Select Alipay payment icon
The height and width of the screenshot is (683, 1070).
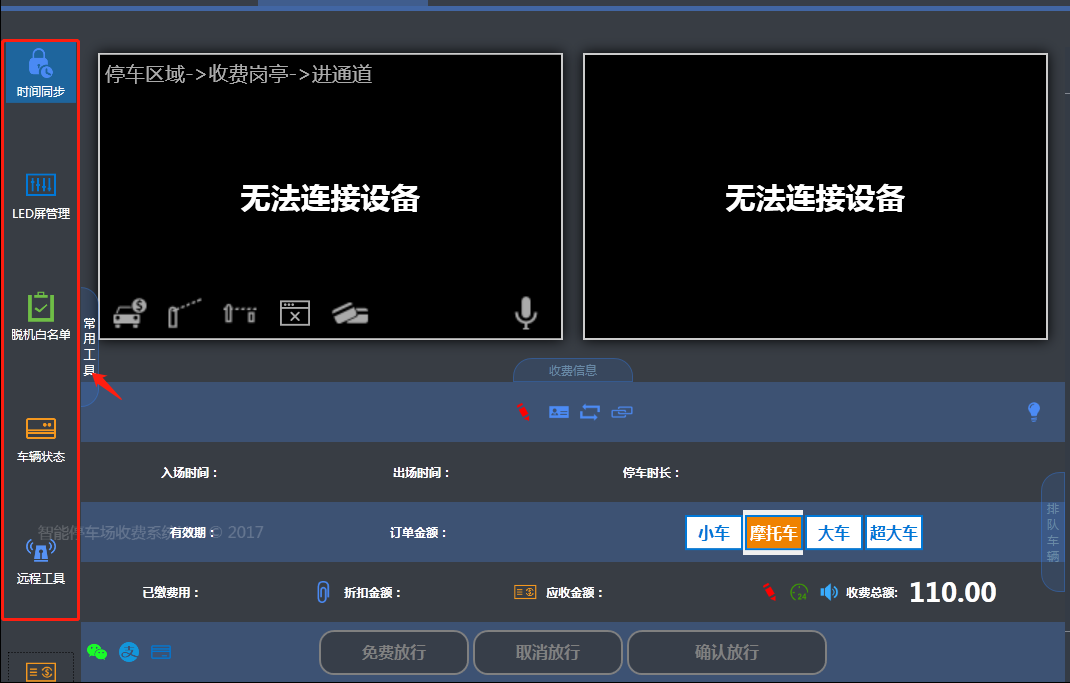pyautogui.click(x=129, y=652)
